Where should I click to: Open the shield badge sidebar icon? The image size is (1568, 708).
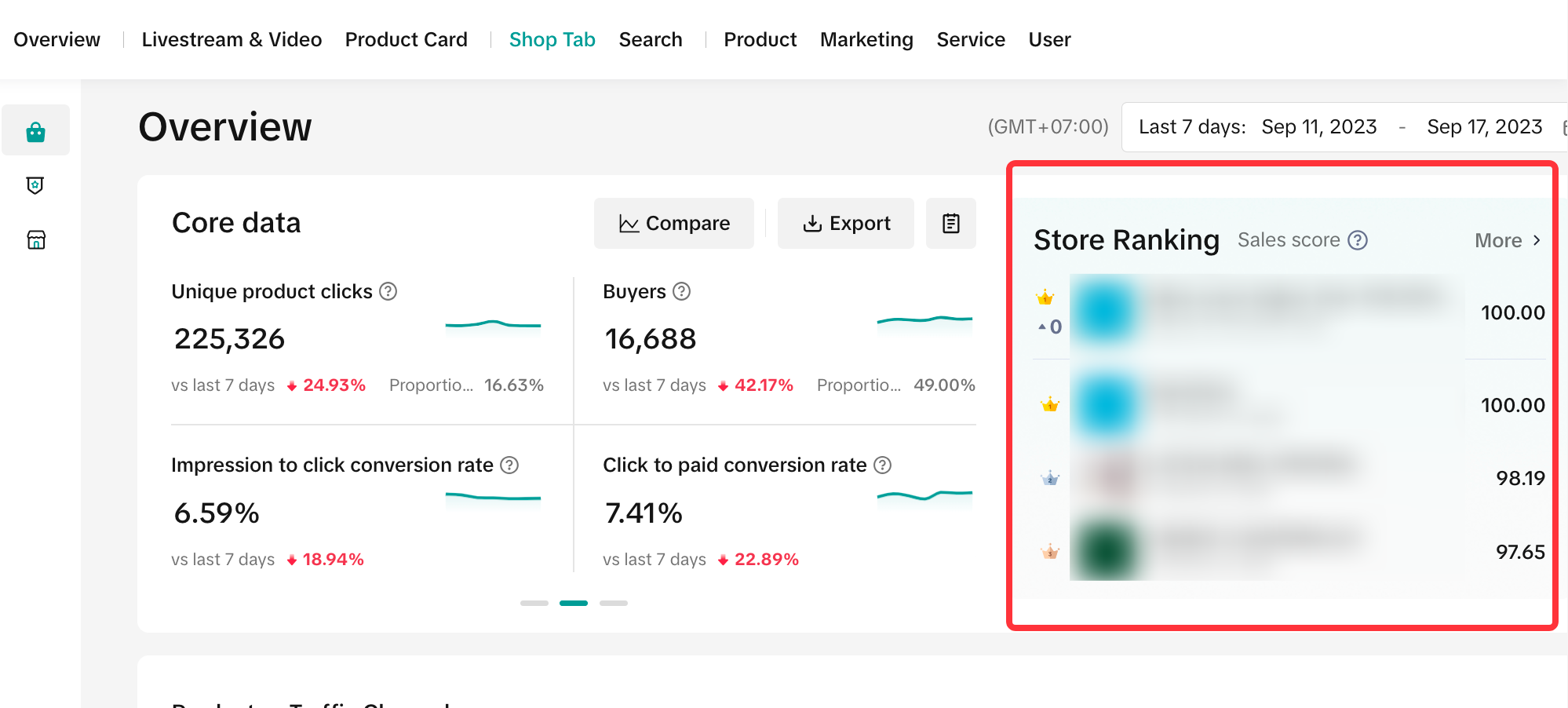pos(35,185)
